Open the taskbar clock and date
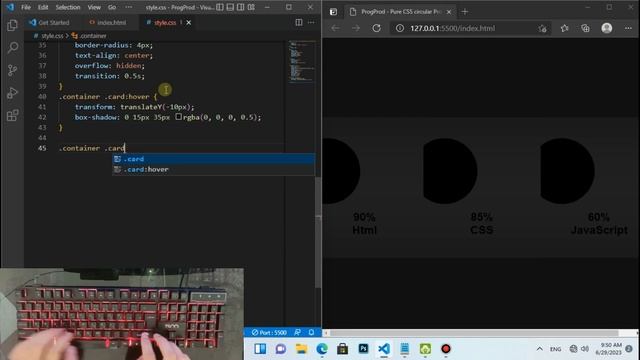The image size is (640, 360). pos(609,349)
